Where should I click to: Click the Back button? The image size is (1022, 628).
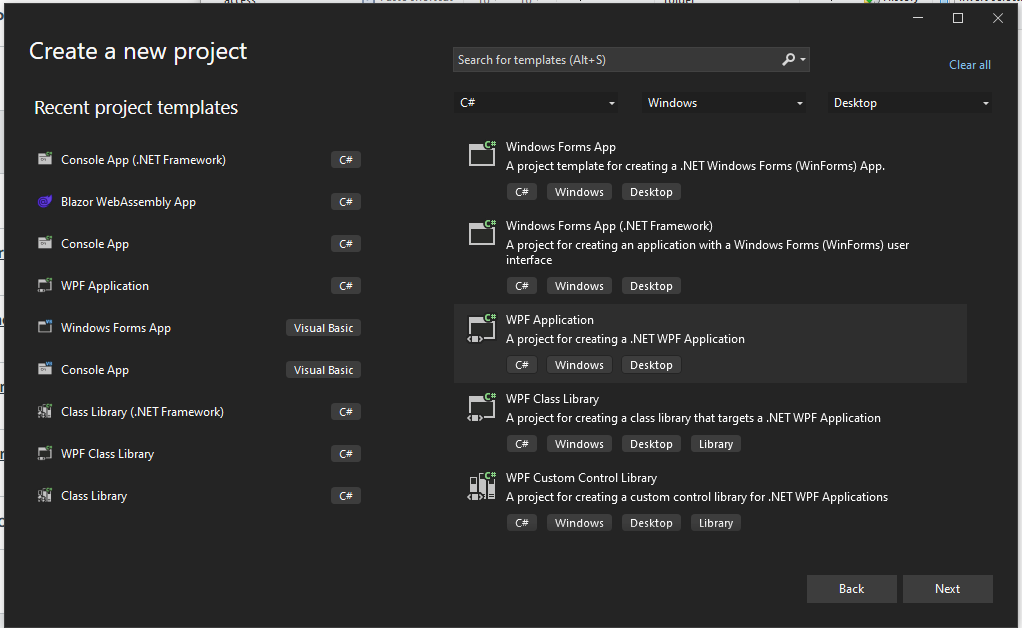851,589
